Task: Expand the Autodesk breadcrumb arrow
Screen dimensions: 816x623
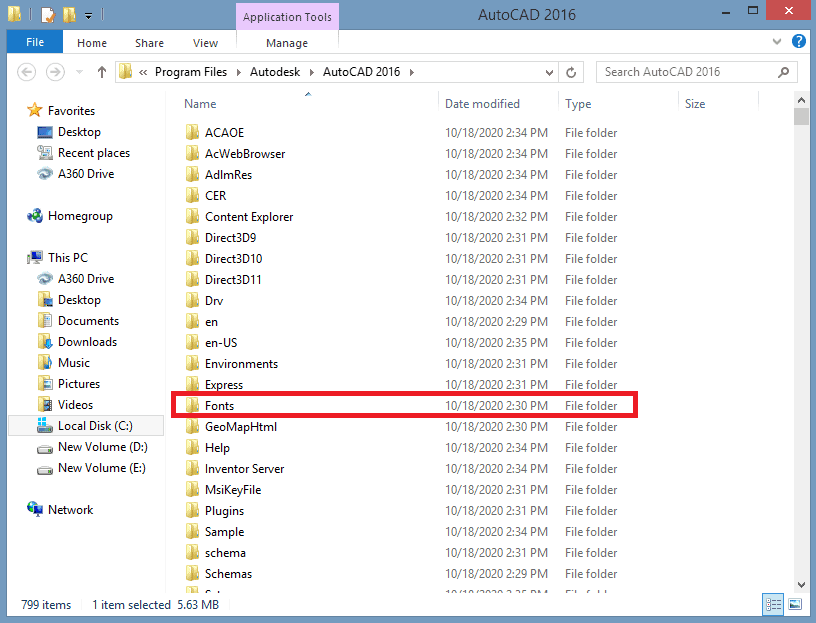Action: (312, 72)
